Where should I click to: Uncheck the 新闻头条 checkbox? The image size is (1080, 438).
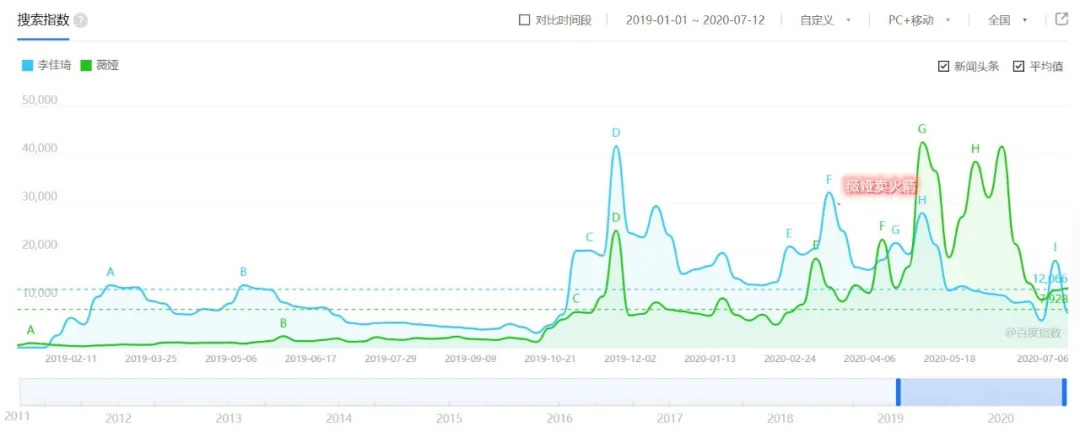point(943,67)
